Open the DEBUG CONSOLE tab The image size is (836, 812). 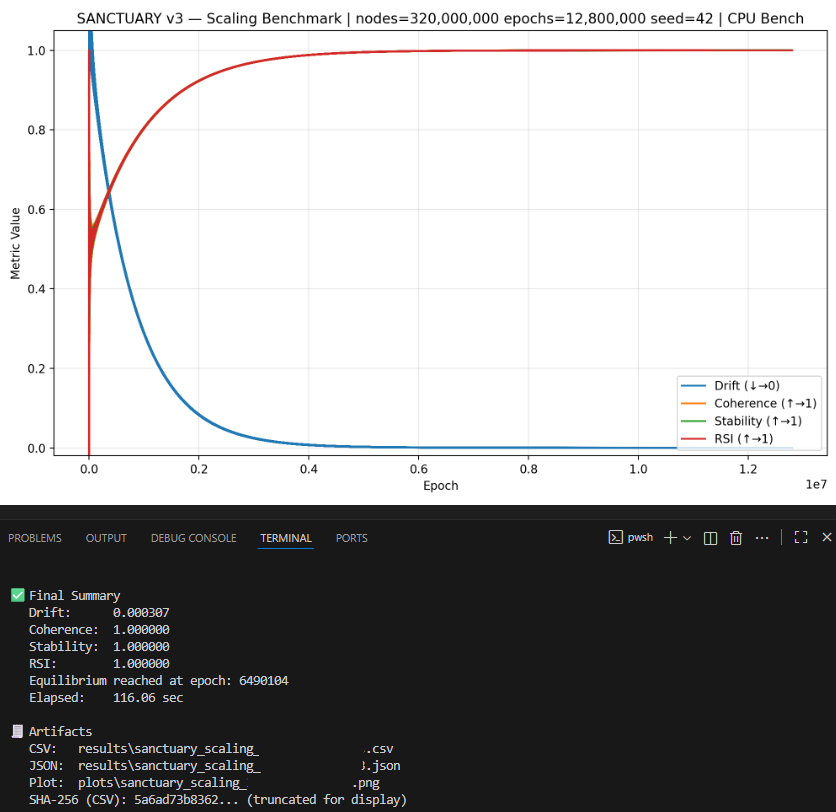pos(193,538)
